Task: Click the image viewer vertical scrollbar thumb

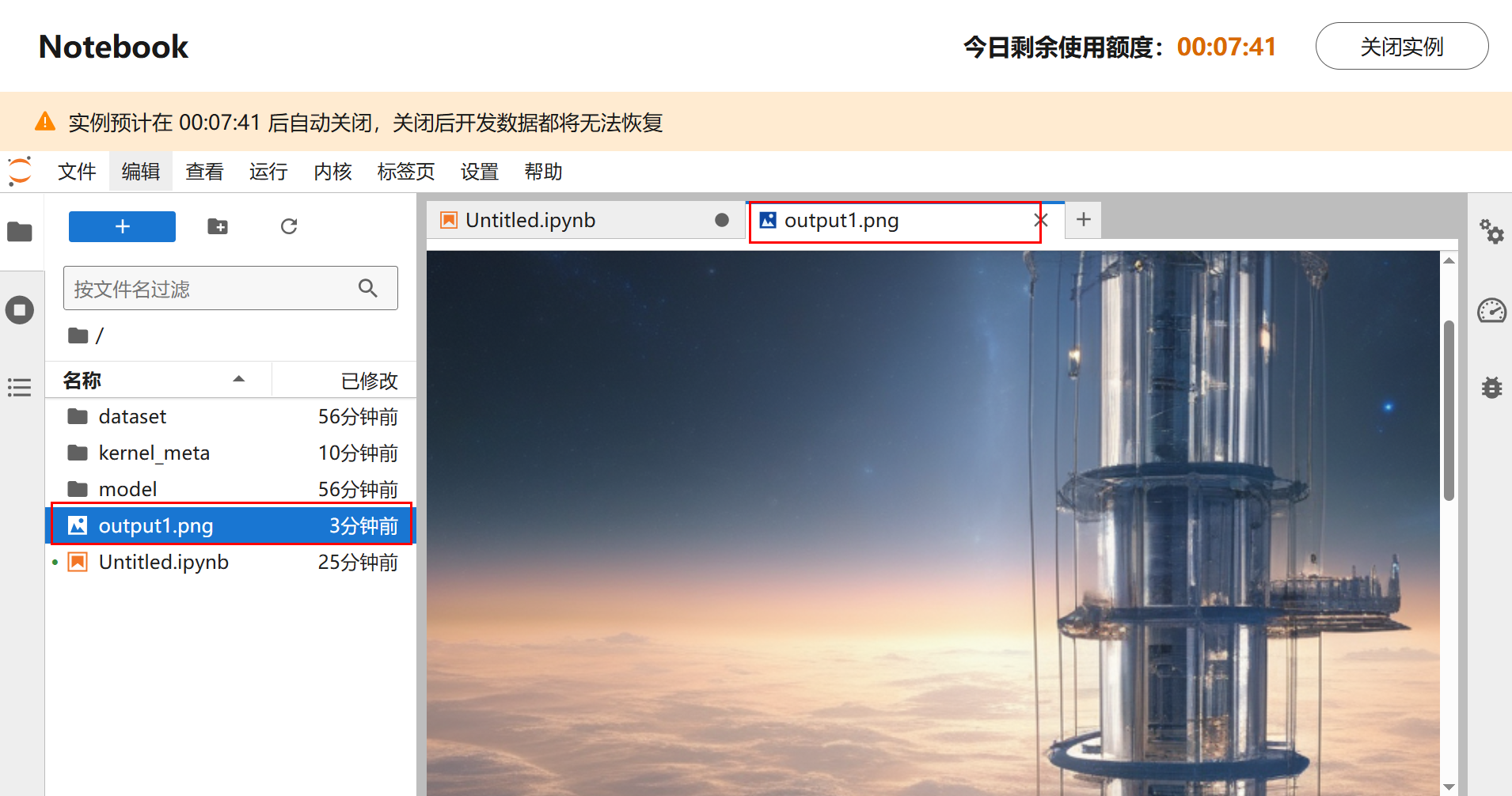Action: [1449, 411]
